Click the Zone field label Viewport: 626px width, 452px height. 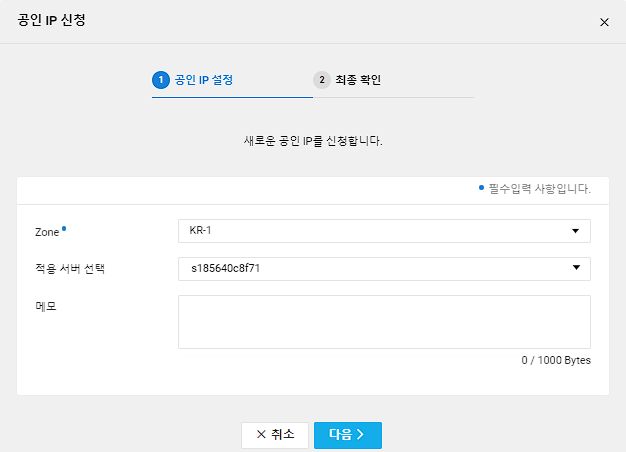pyautogui.click(x=47, y=232)
